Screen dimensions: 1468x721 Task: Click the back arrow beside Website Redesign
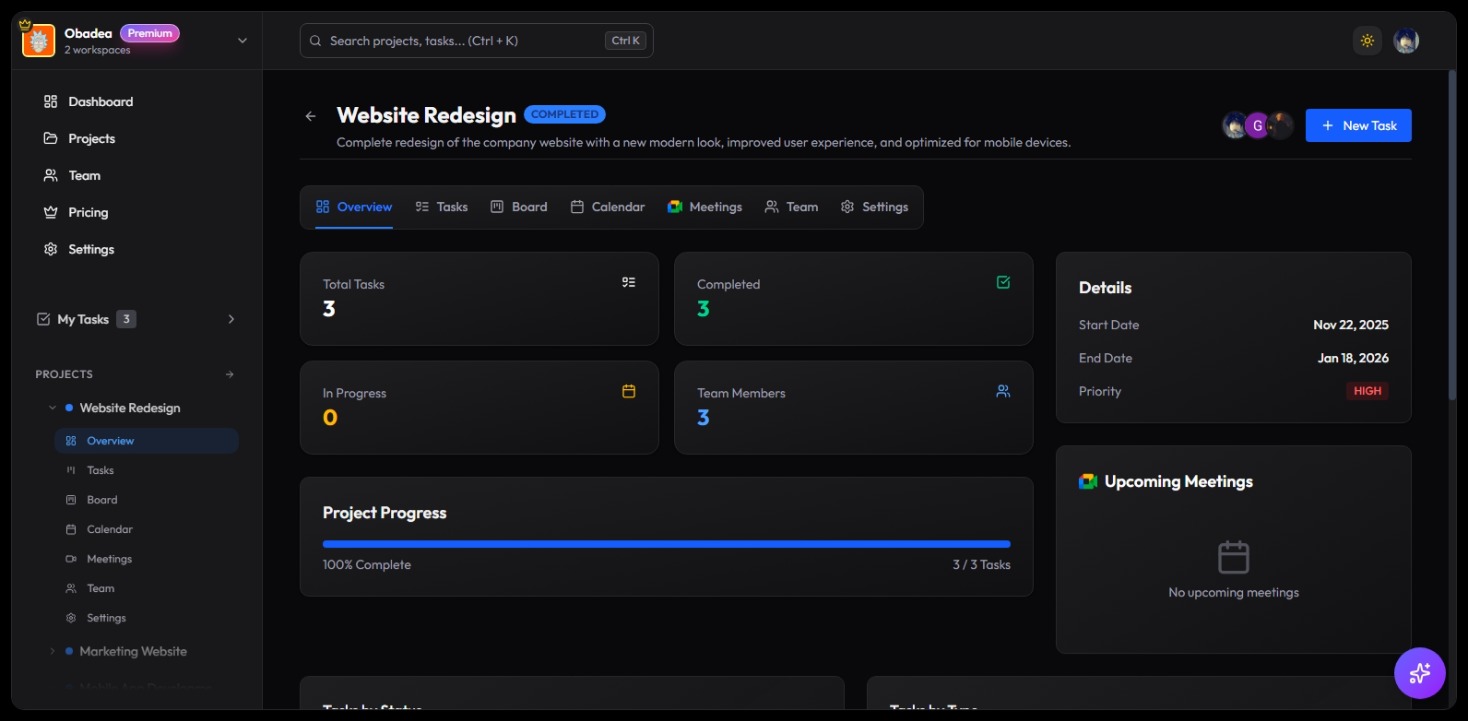[x=310, y=116]
